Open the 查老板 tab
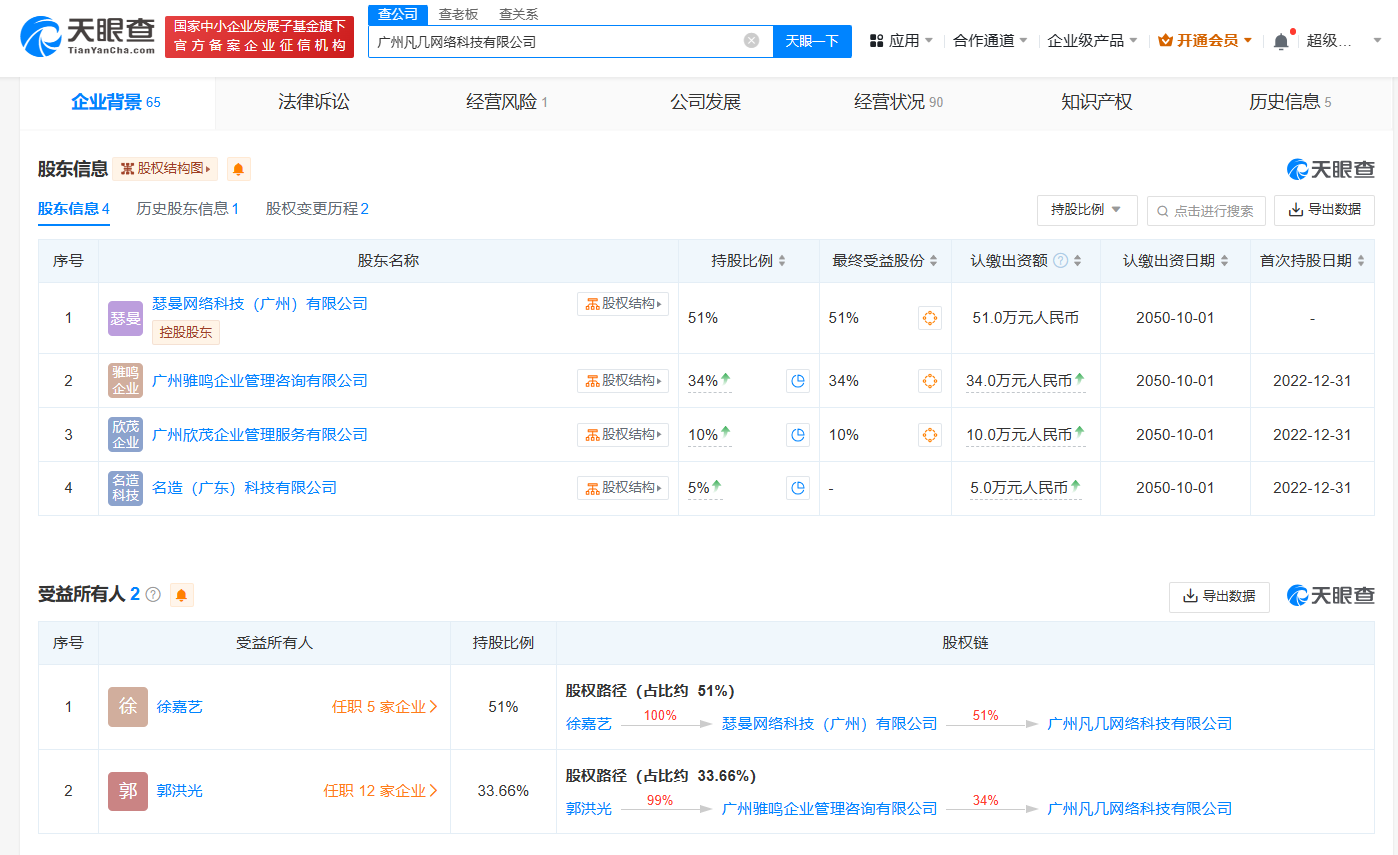Viewport: 1398px width, 855px height. [x=459, y=14]
